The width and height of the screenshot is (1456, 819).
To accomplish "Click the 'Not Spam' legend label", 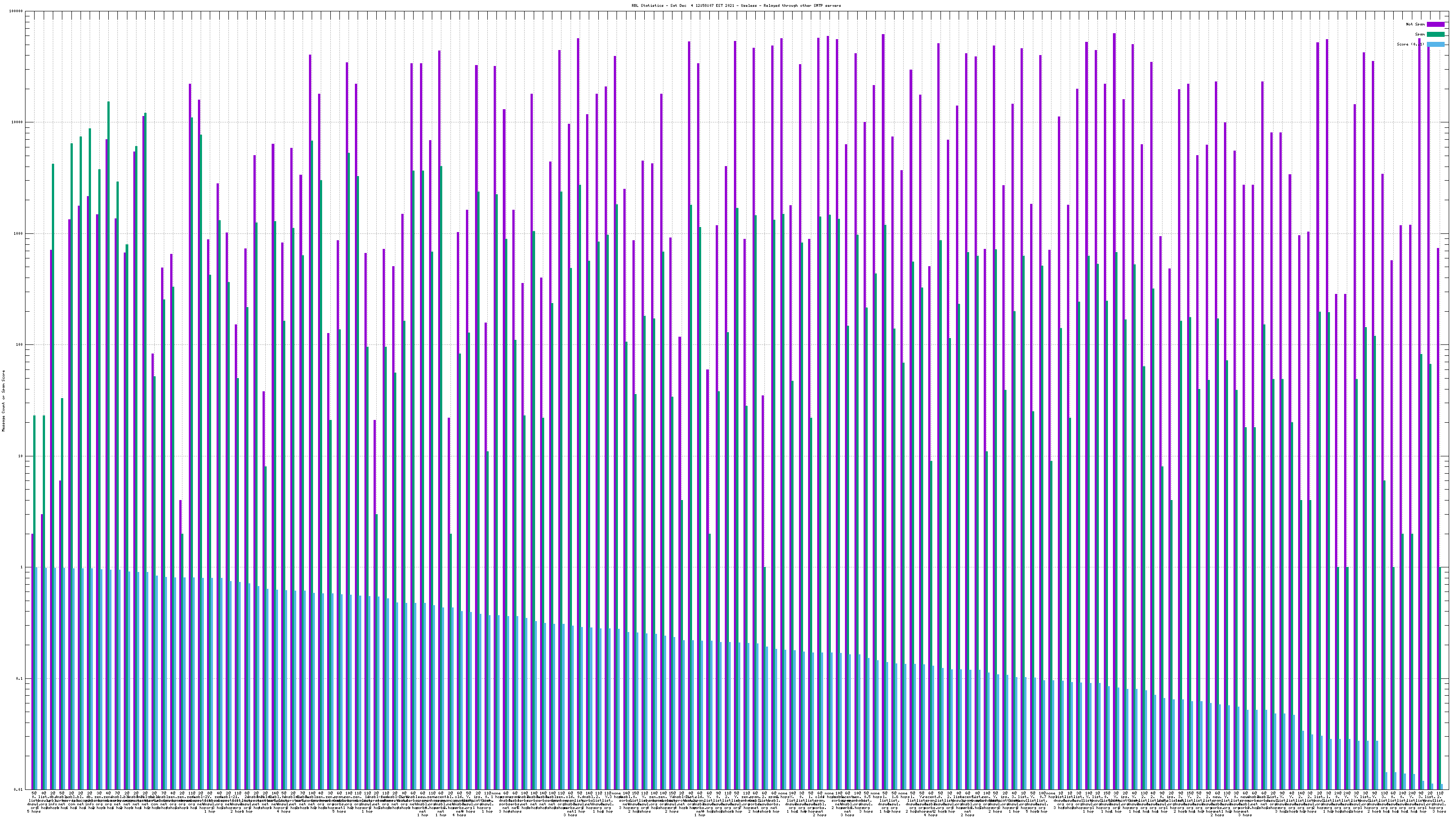I will [x=1416, y=24].
